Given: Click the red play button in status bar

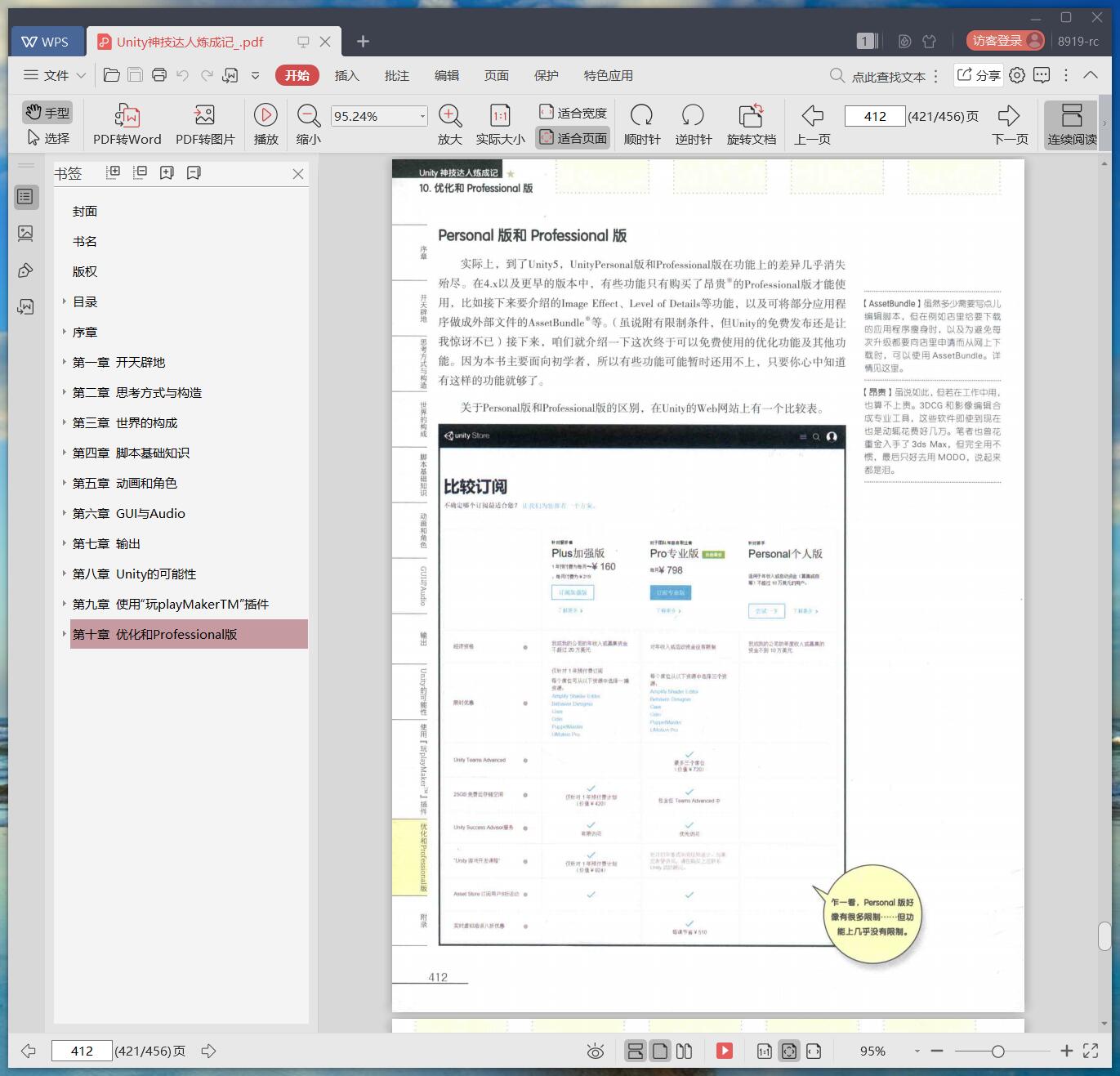Looking at the screenshot, I should [x=725, y=1051].
